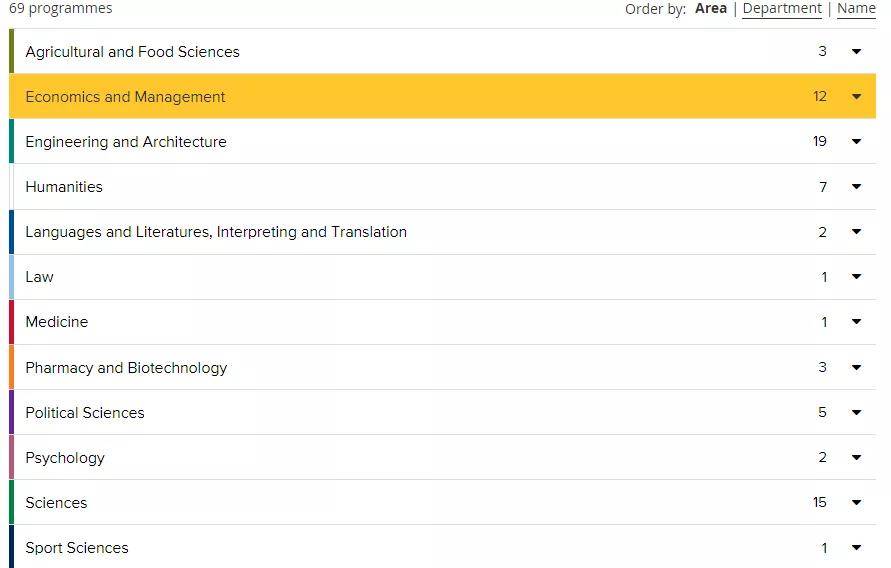
Task: Expand the Sciences row arrow
Action: (856, 502)
